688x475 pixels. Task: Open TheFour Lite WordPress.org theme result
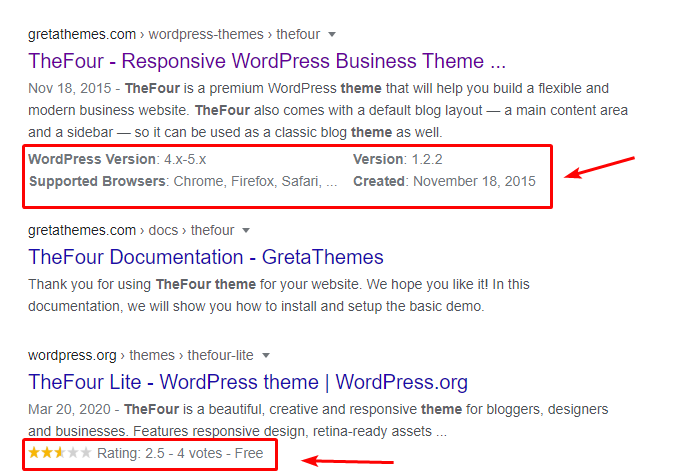pyautogui.click(x=248, y=382)
